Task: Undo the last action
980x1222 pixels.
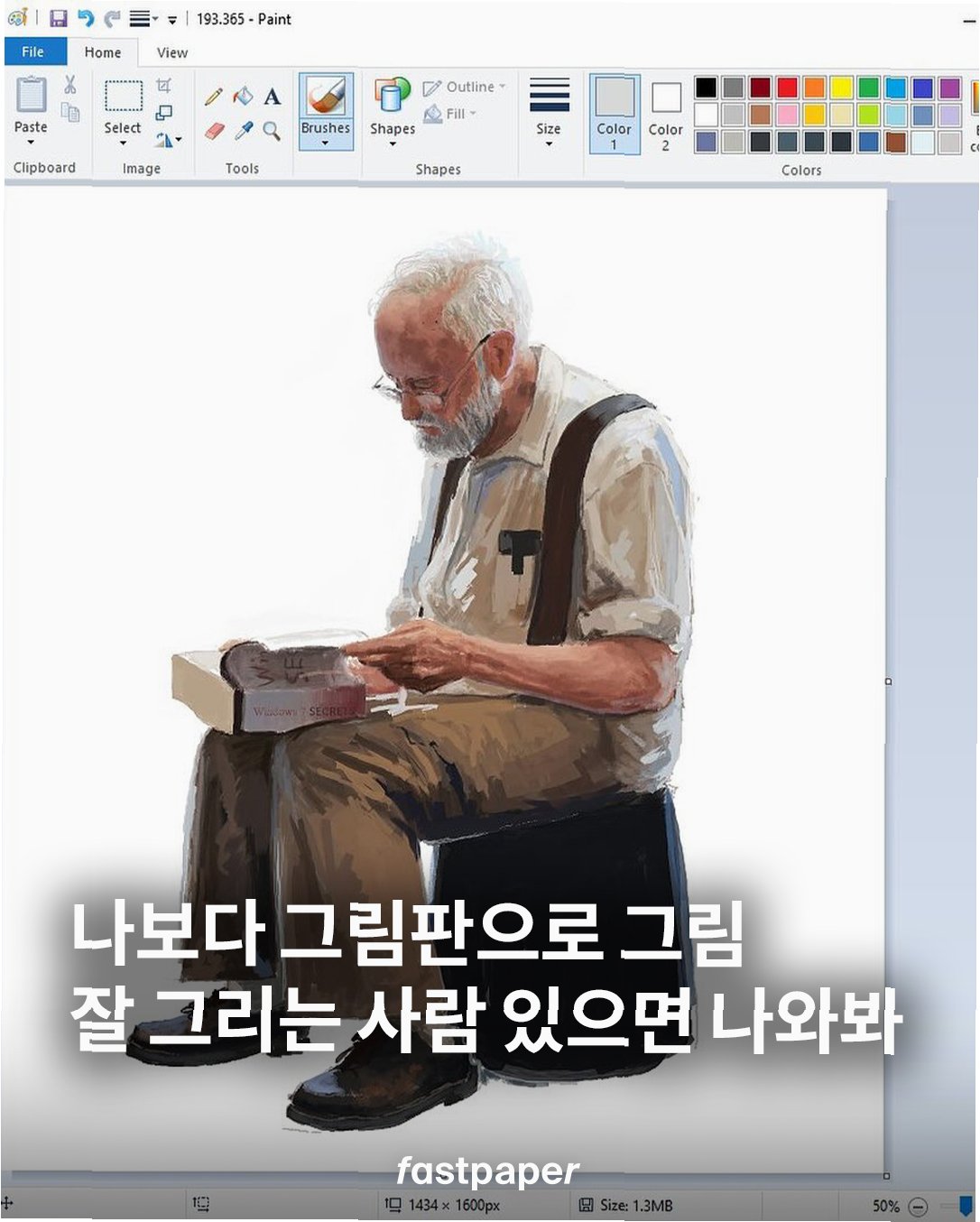Action: click(x=86, y=18)
